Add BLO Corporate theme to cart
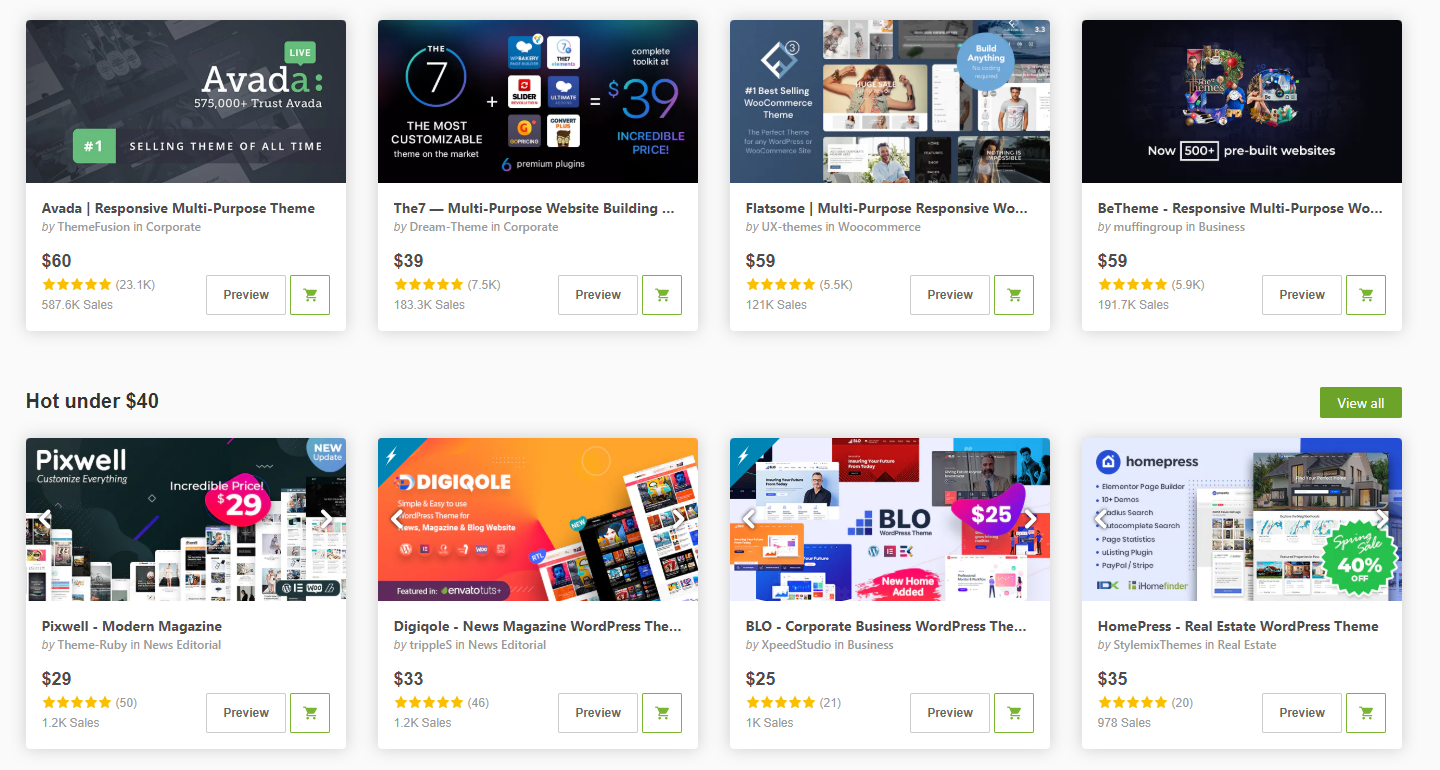 (1014, 713)
